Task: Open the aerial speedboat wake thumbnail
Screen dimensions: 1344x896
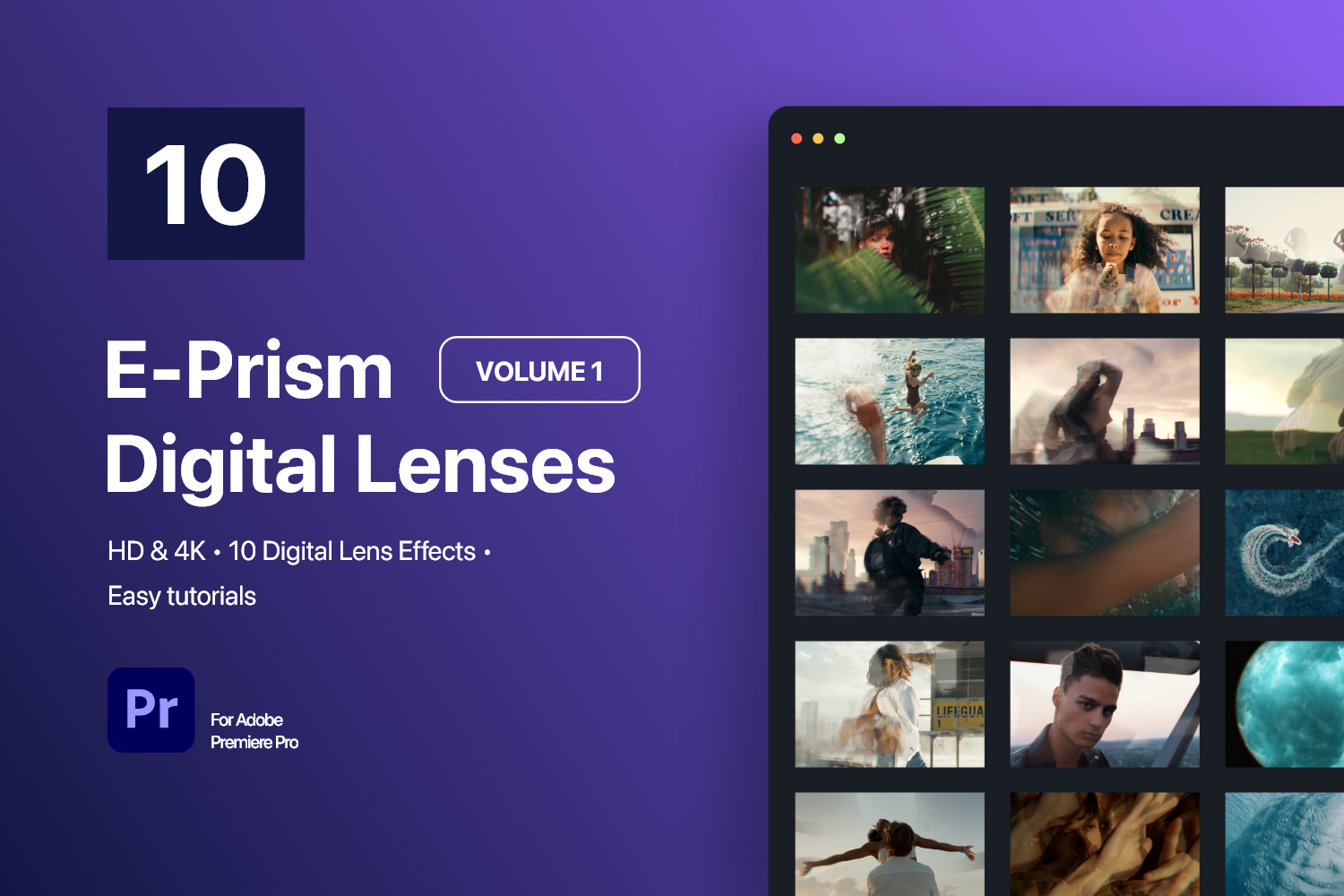Action: pyautogui.click(x=1285, y=553)
